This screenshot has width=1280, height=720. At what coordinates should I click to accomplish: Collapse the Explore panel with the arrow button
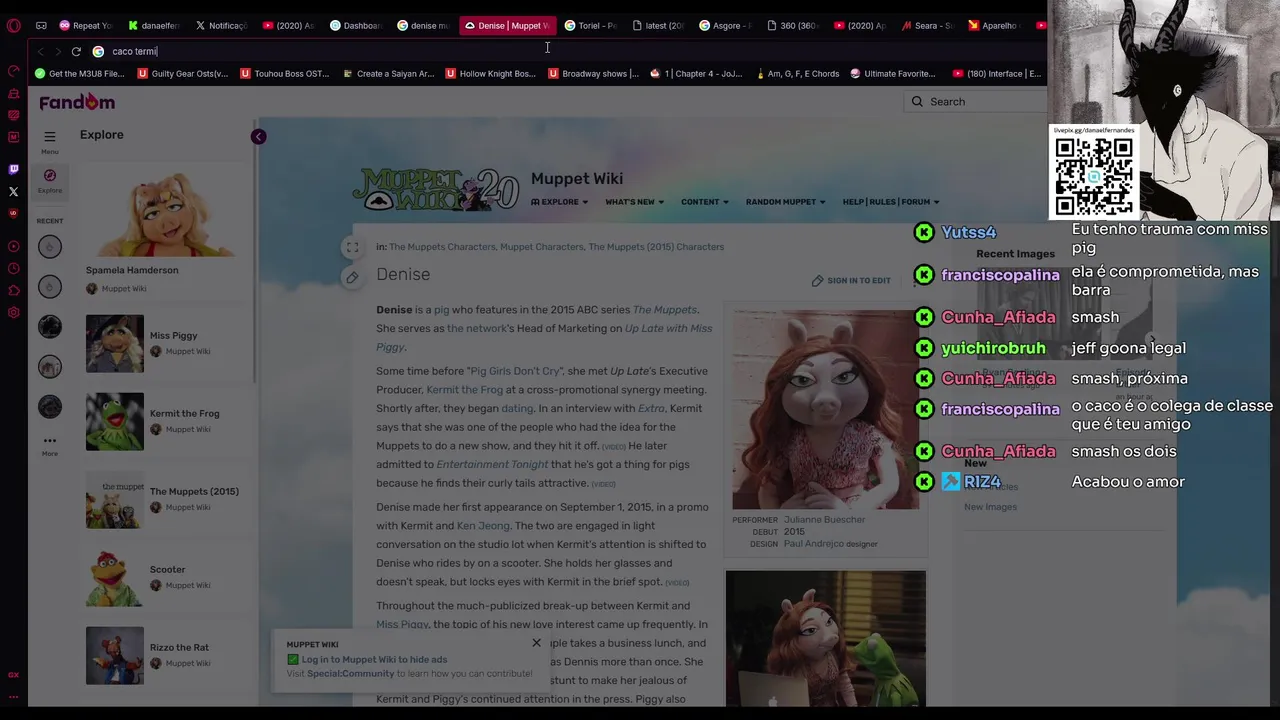point(258,137)
